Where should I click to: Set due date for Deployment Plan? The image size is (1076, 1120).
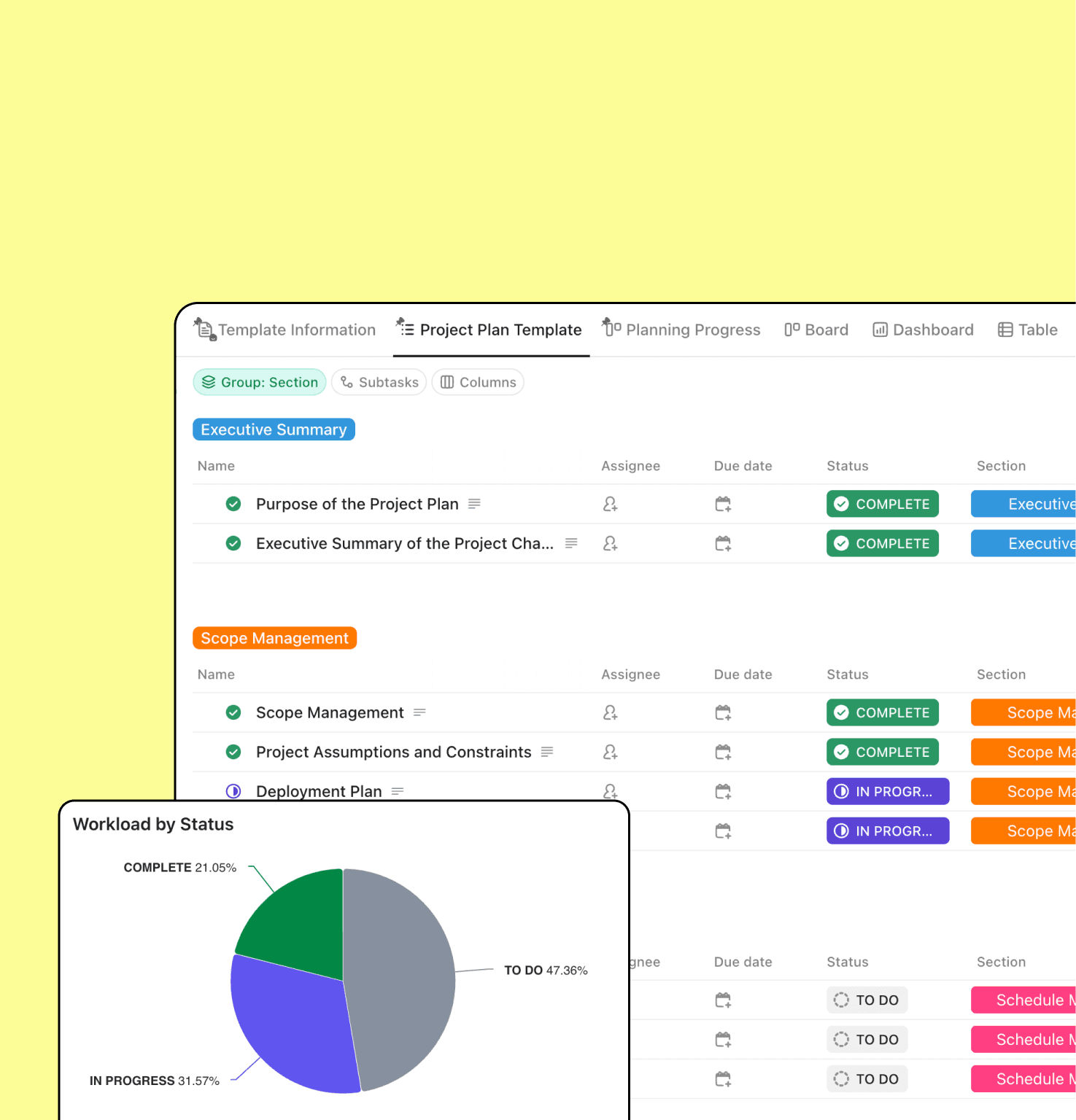coord(723,791)
